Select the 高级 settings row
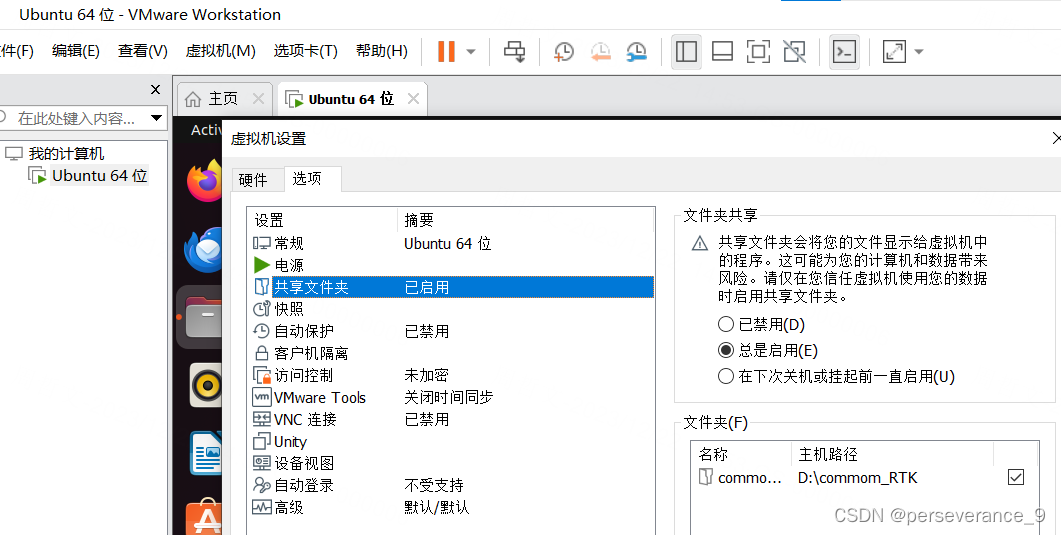Screen dimensions: 1061x535 451,507
